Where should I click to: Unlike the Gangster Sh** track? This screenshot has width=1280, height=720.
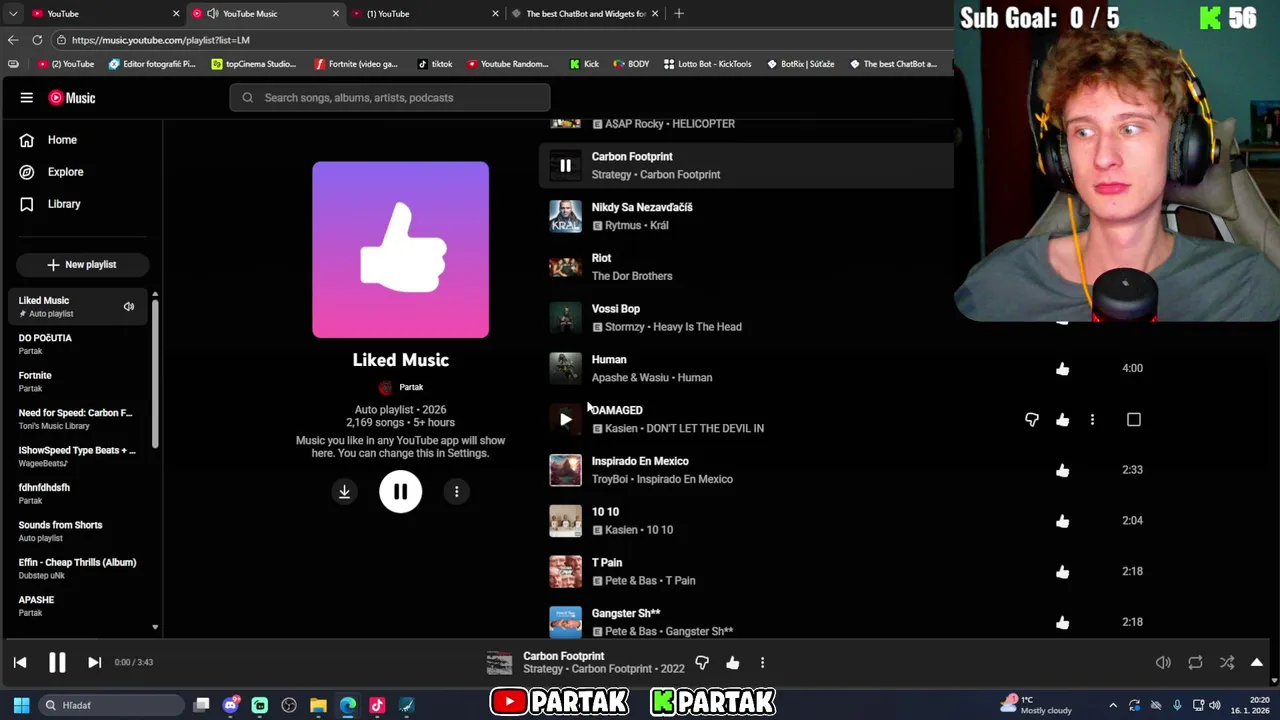coord(1062,622)
